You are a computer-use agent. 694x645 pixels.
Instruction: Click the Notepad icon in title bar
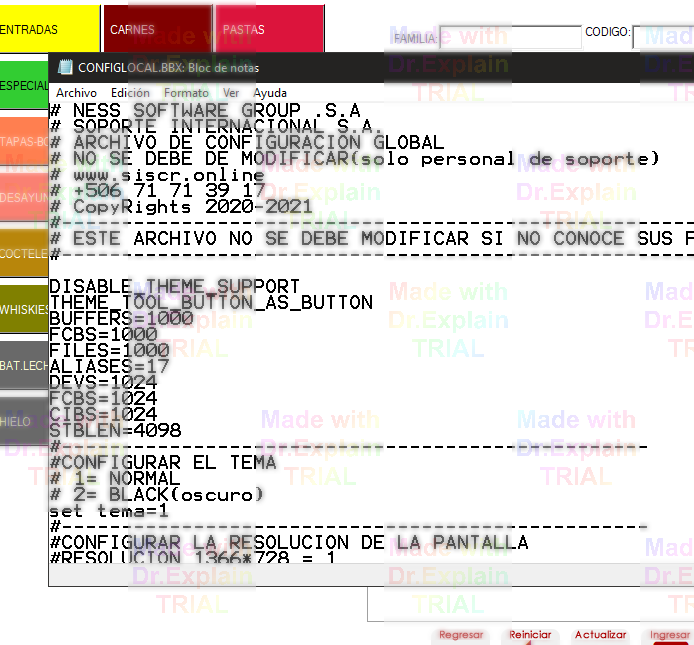coord(65,68)
